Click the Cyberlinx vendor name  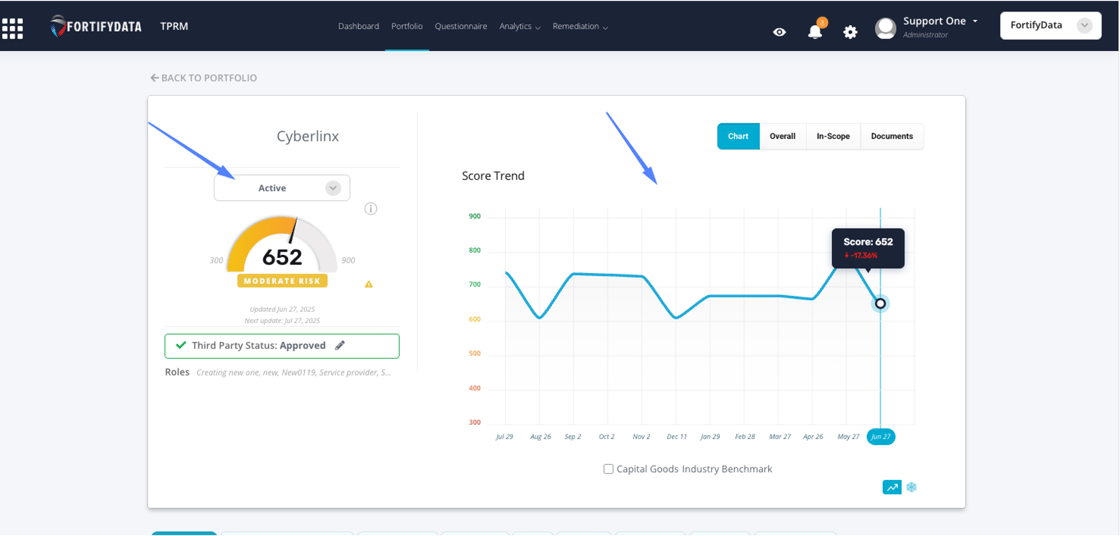click(308, 137)
